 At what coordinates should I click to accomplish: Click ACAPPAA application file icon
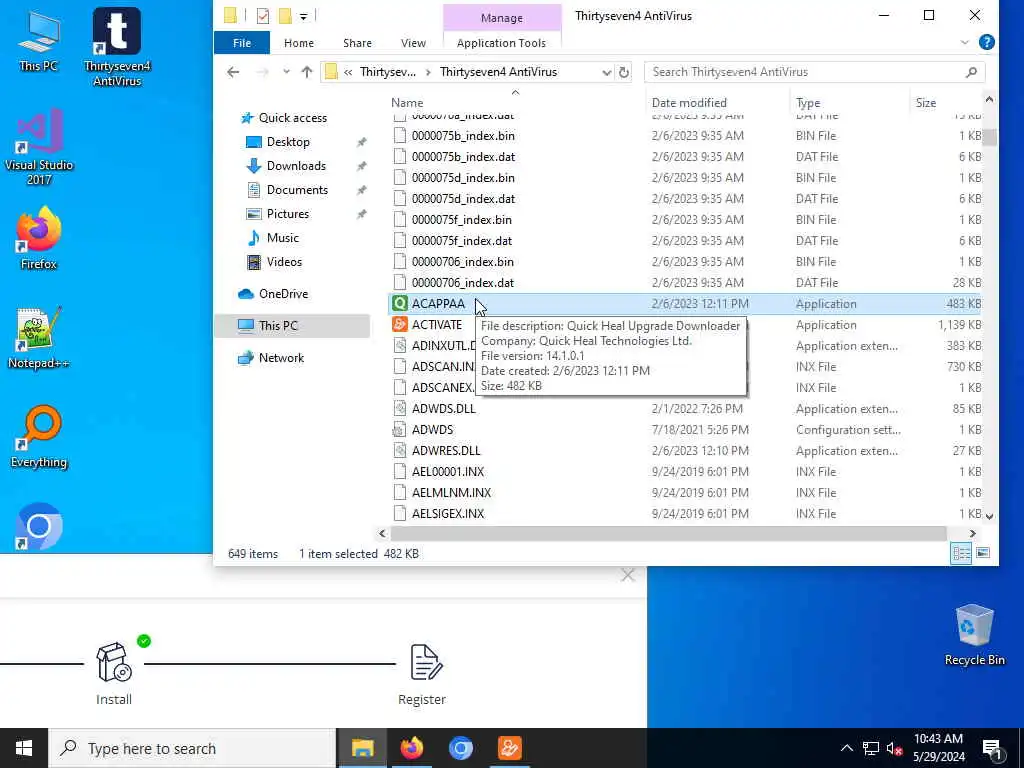click(400, 304)
